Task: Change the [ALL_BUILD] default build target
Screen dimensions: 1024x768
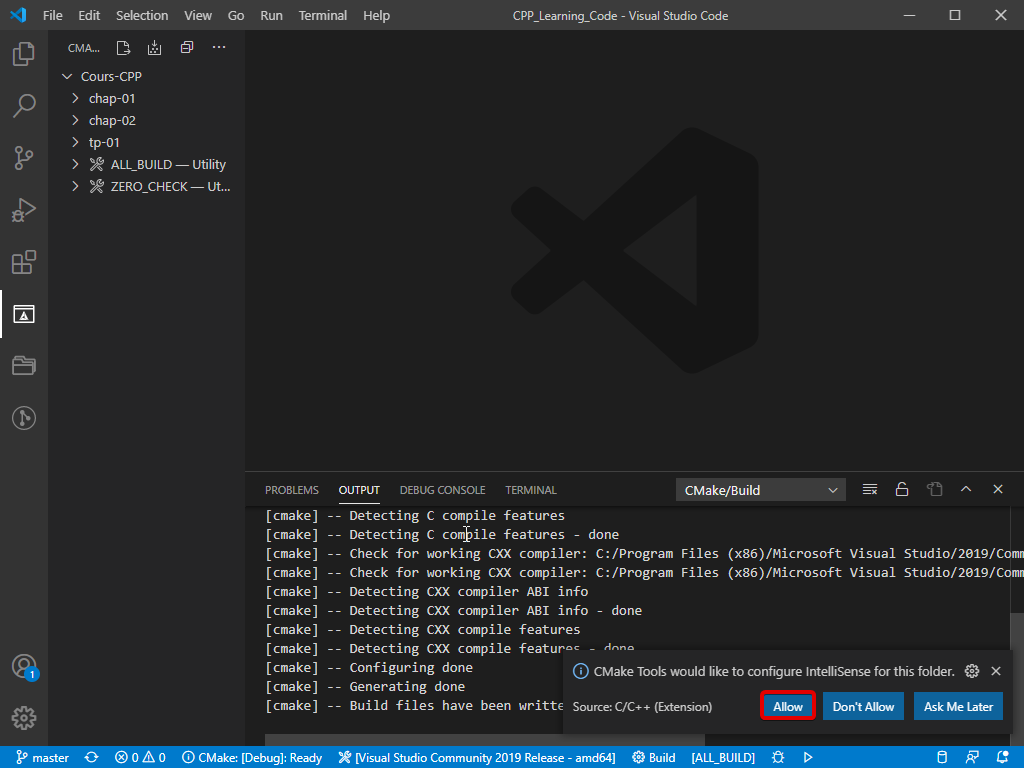Action: 723,758
